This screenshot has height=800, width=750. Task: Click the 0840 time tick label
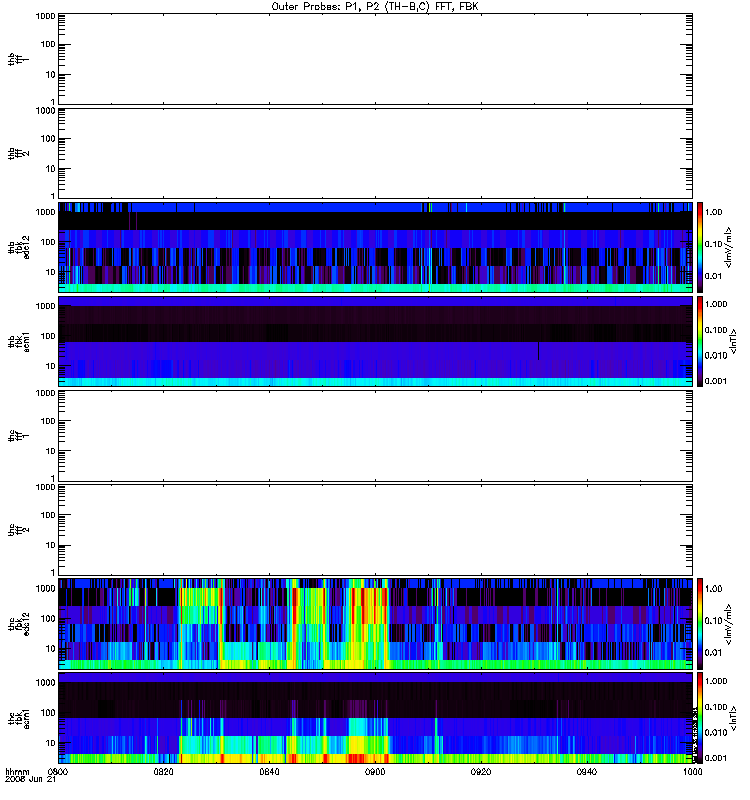coord(270,772)
